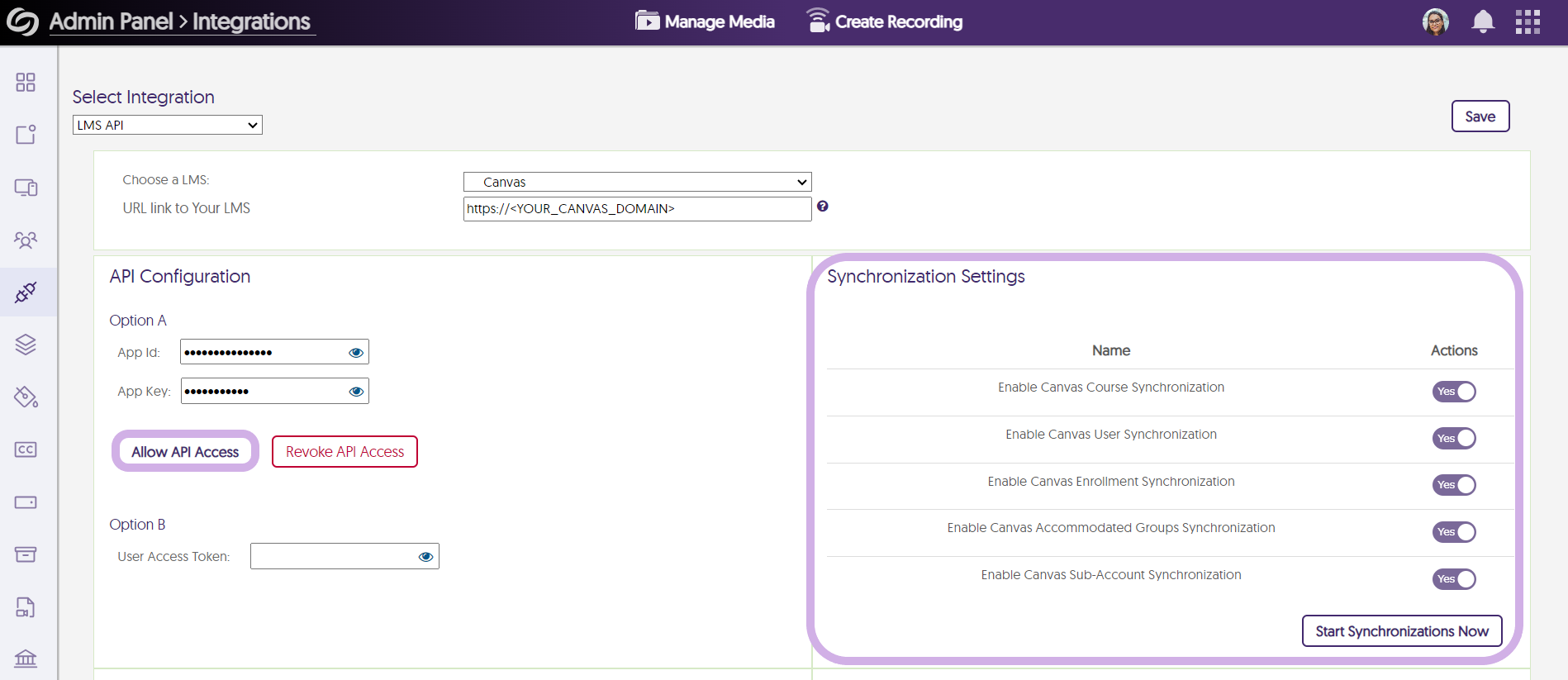Image resolution: width=1568 pixels, height=680 pixels.
Task: Click the Integrations breadcrumb link
Action: [x=252, y=21]
